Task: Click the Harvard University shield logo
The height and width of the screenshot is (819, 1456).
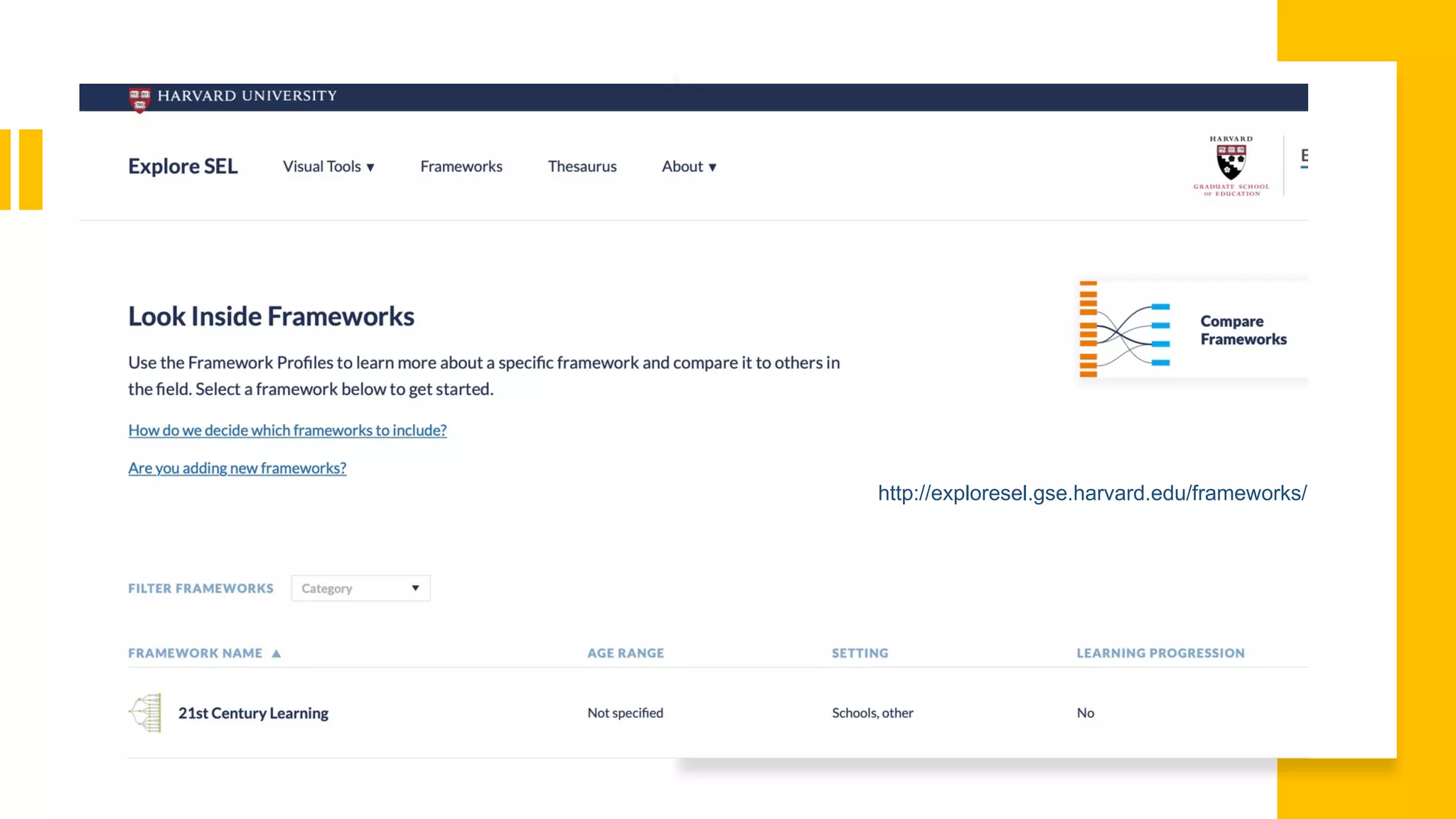Action: [x=139, y=100]
